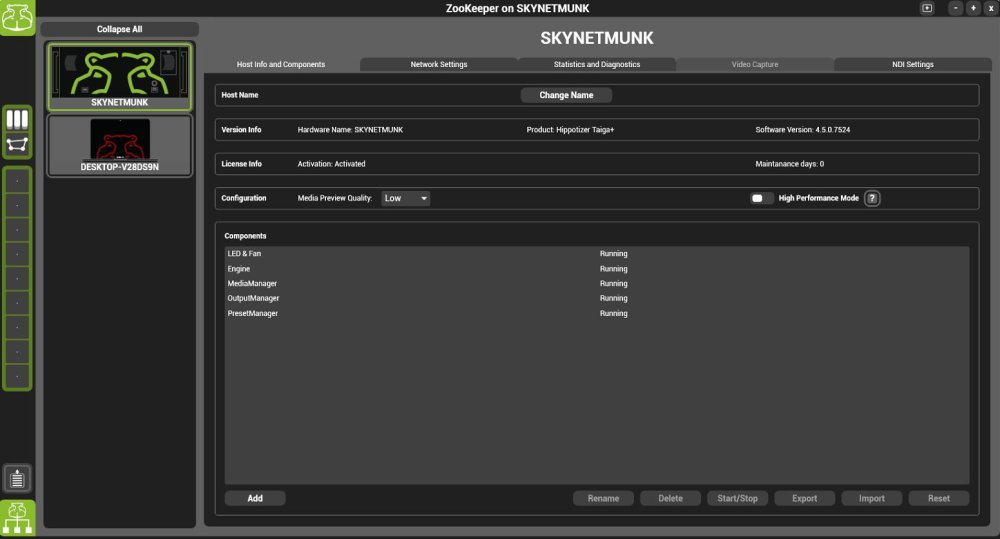Screen dimensions: 1000x539
Task: Click Product: Hippotizer Taiga+ text
Action: (570, 129)
